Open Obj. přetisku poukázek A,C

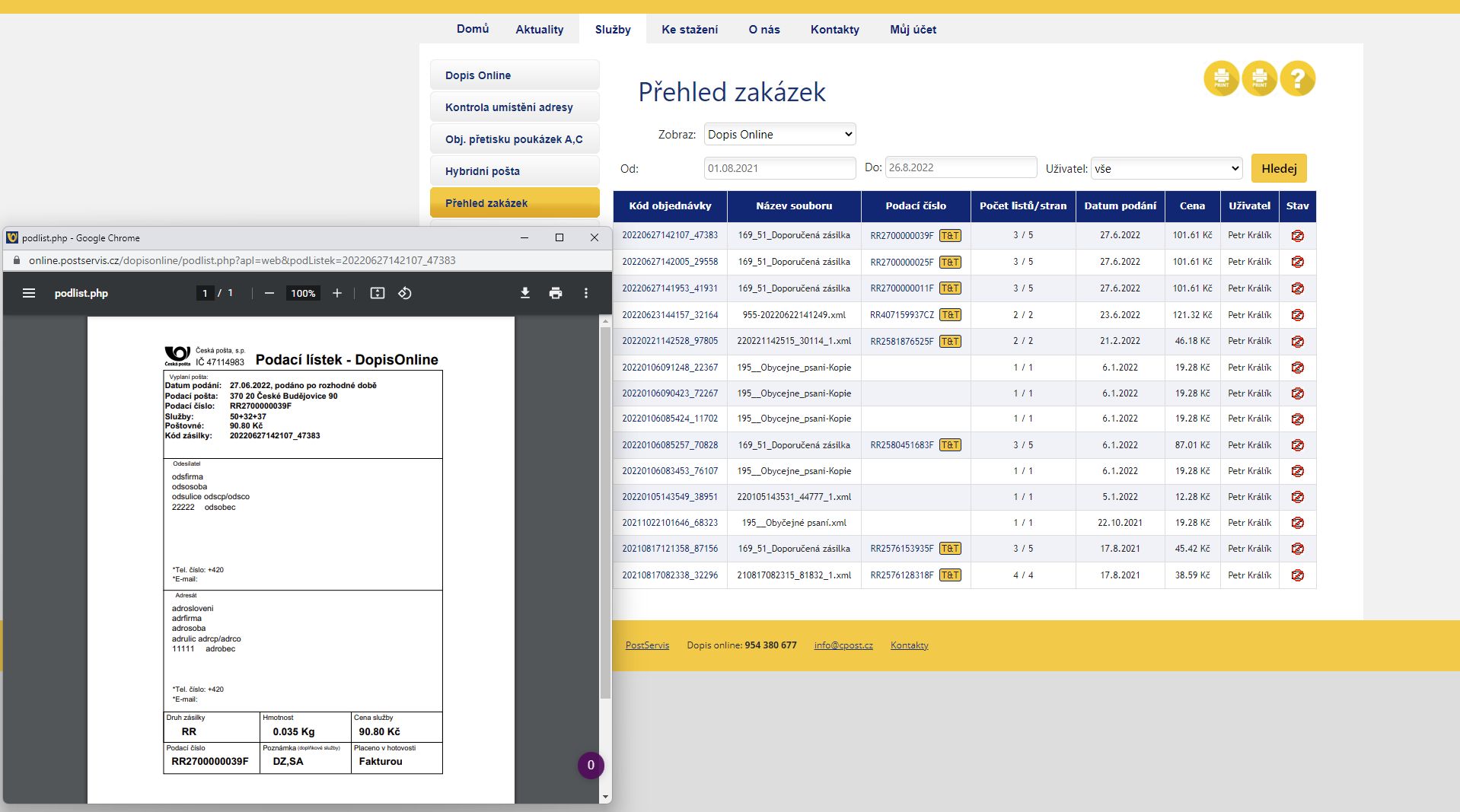pos(515,139)
